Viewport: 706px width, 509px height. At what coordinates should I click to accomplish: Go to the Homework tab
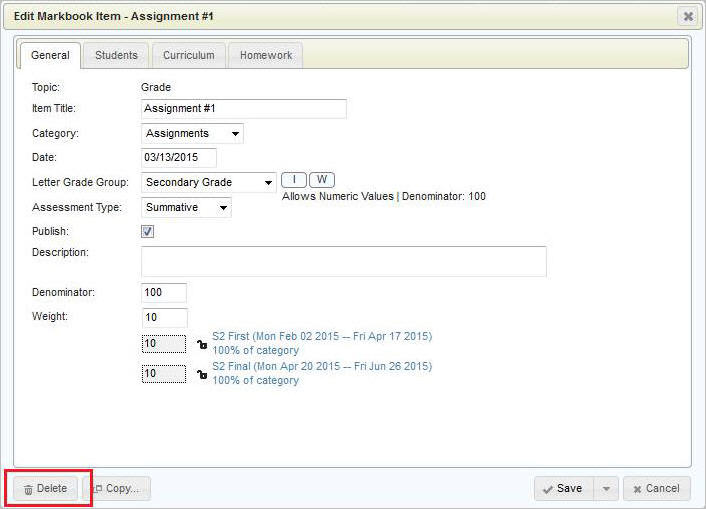266,56
